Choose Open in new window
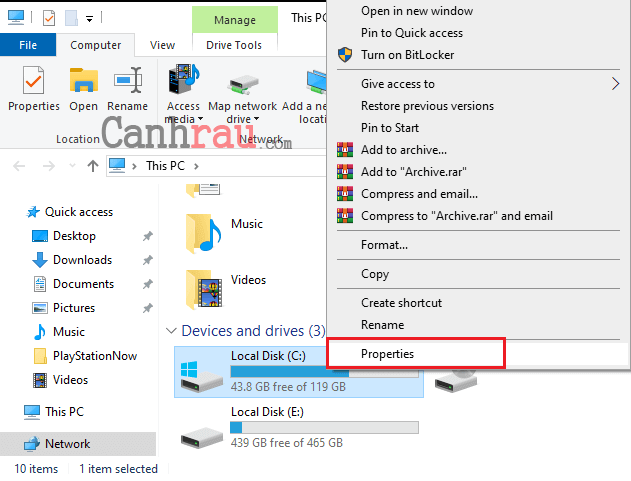Image resolution: width=631 pixels, height=481 pixels. click(x=417, y=11)
